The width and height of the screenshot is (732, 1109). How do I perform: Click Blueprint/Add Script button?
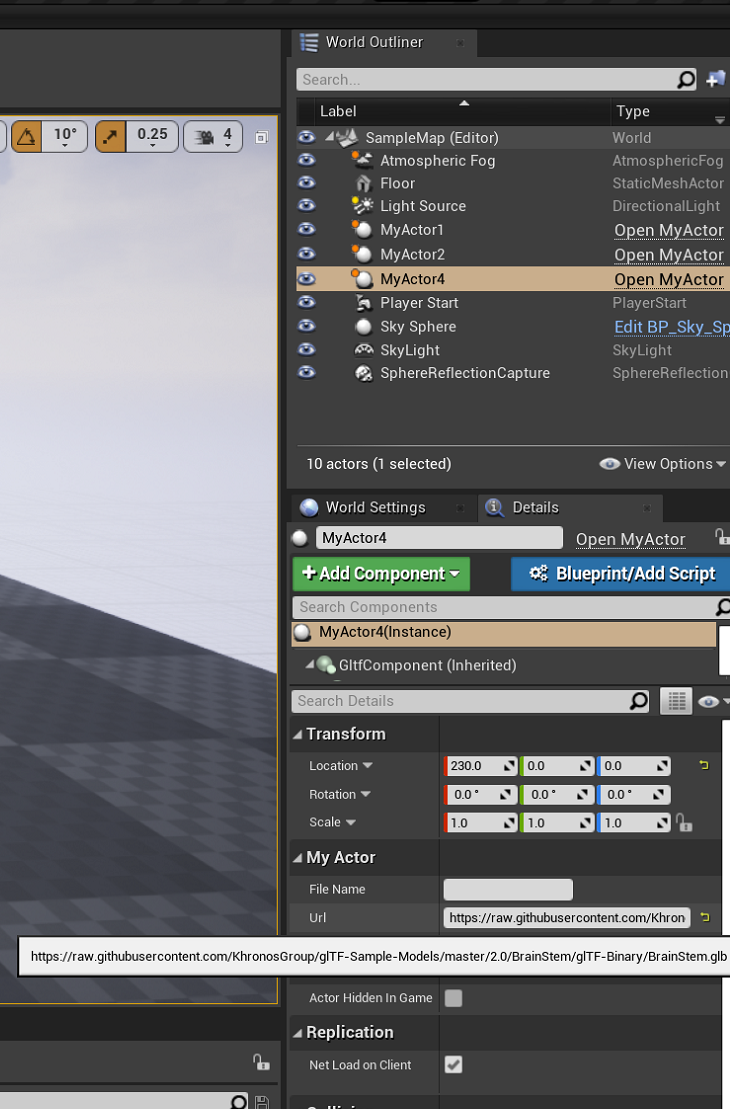click(620, 574)
